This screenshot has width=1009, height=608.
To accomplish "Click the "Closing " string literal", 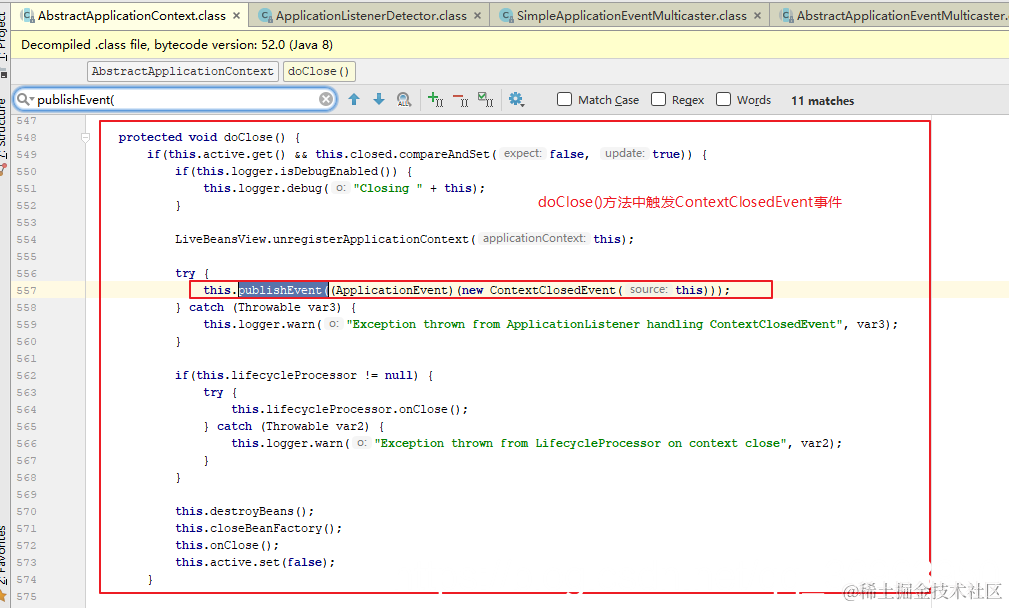I will [x=388, y=188].
